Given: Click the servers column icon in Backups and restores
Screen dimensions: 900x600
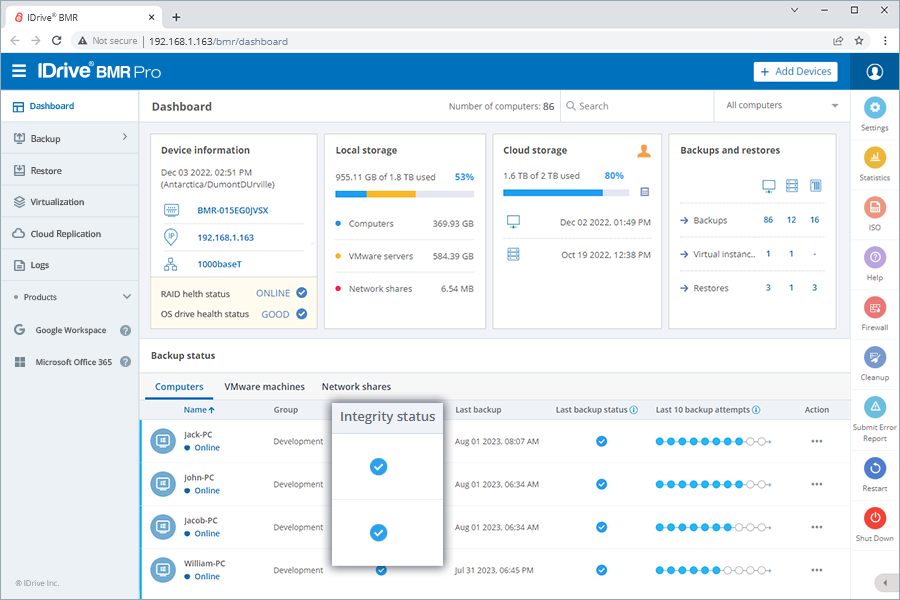Looking at the screenshot, I should 792,185.
